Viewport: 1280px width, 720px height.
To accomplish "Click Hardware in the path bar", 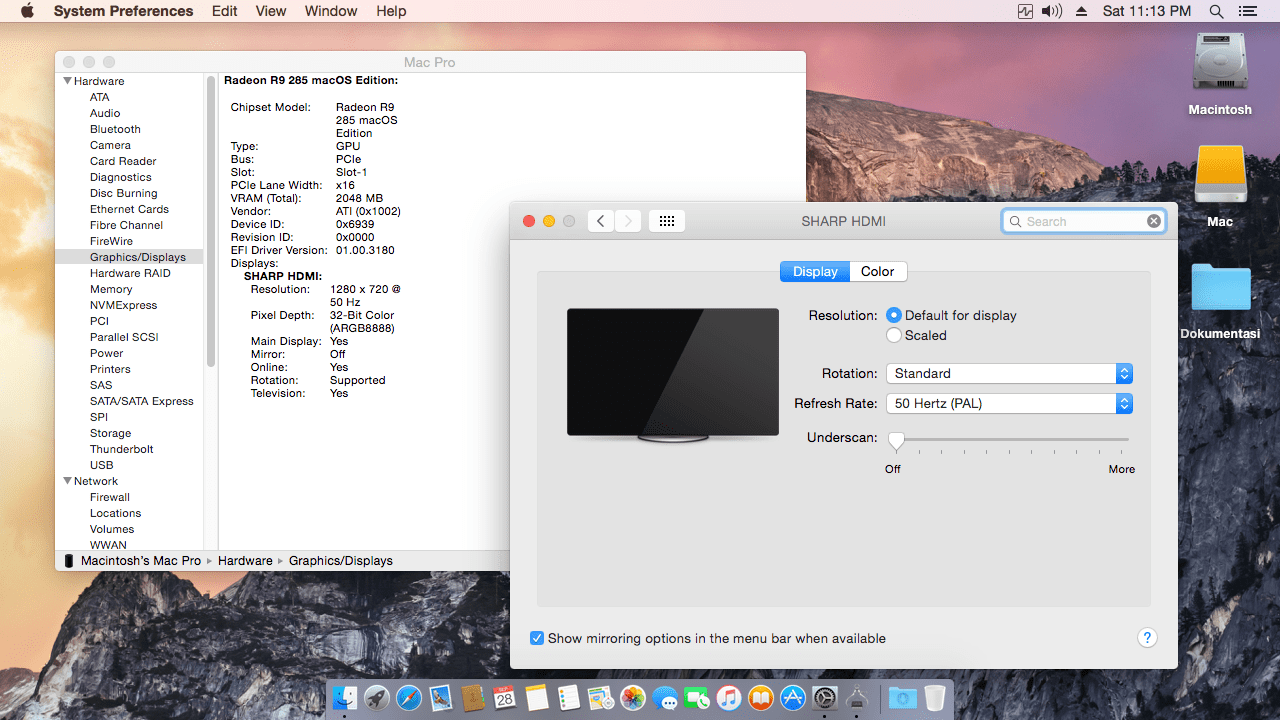I will (245, 561).
